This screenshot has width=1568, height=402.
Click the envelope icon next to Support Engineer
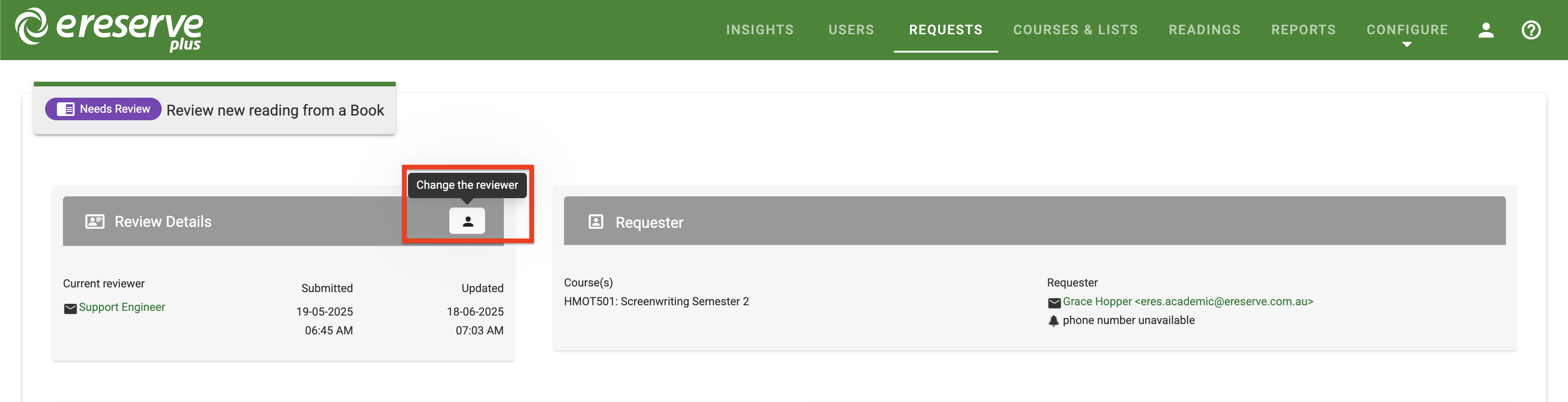70,308
